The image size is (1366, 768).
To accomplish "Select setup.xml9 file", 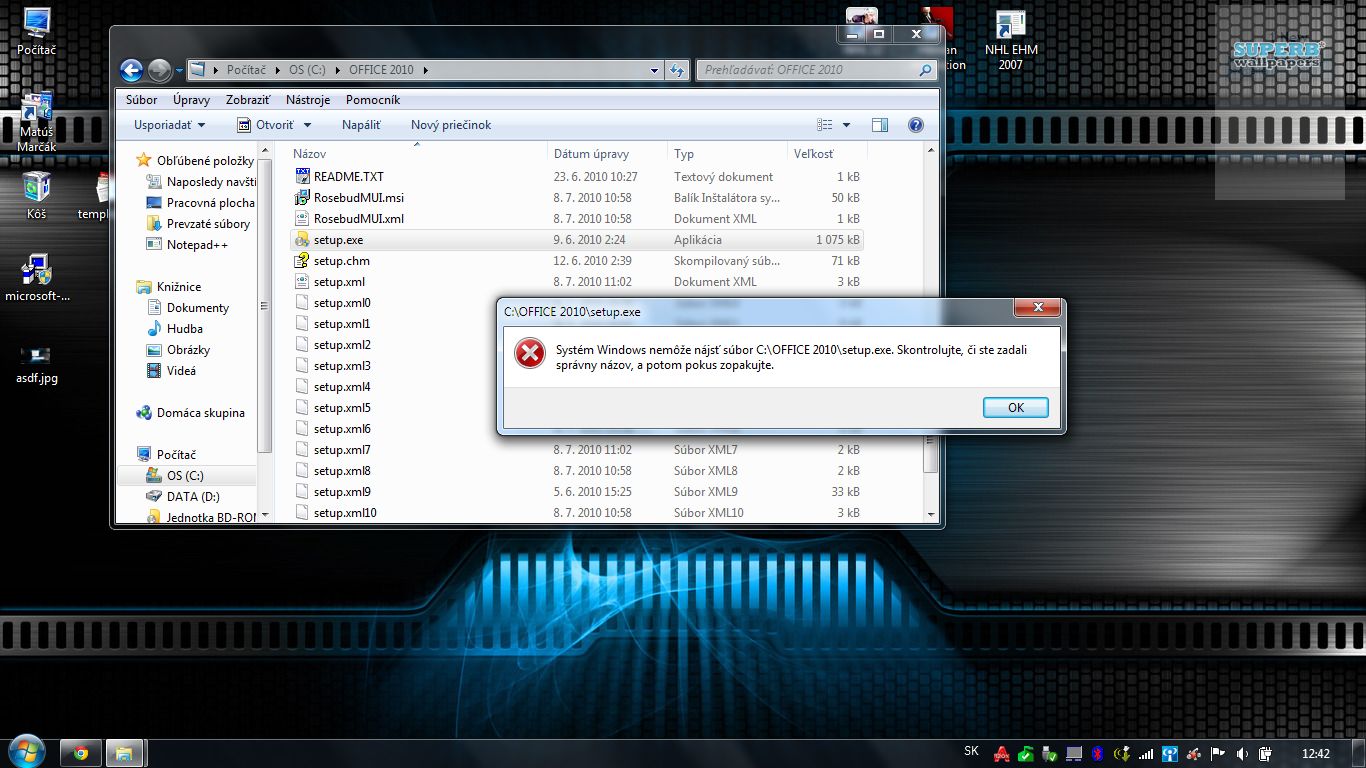I will pyautogui.click(x=342, y=492).
